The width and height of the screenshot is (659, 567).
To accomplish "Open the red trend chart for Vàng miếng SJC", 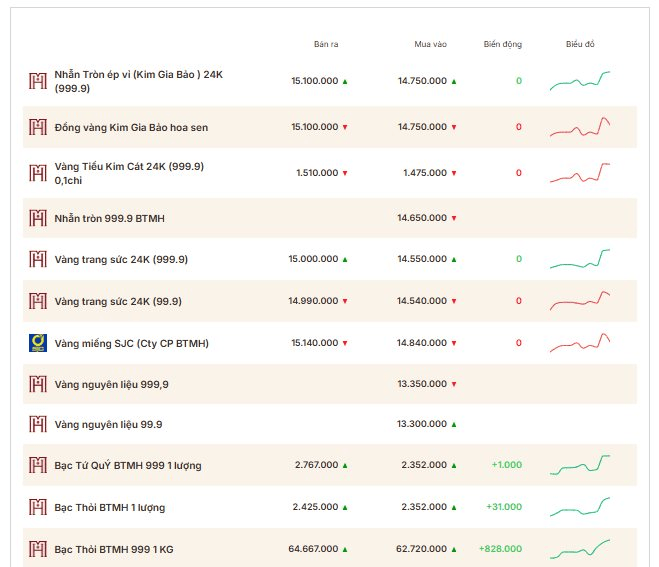I will [x=580, y=343].
